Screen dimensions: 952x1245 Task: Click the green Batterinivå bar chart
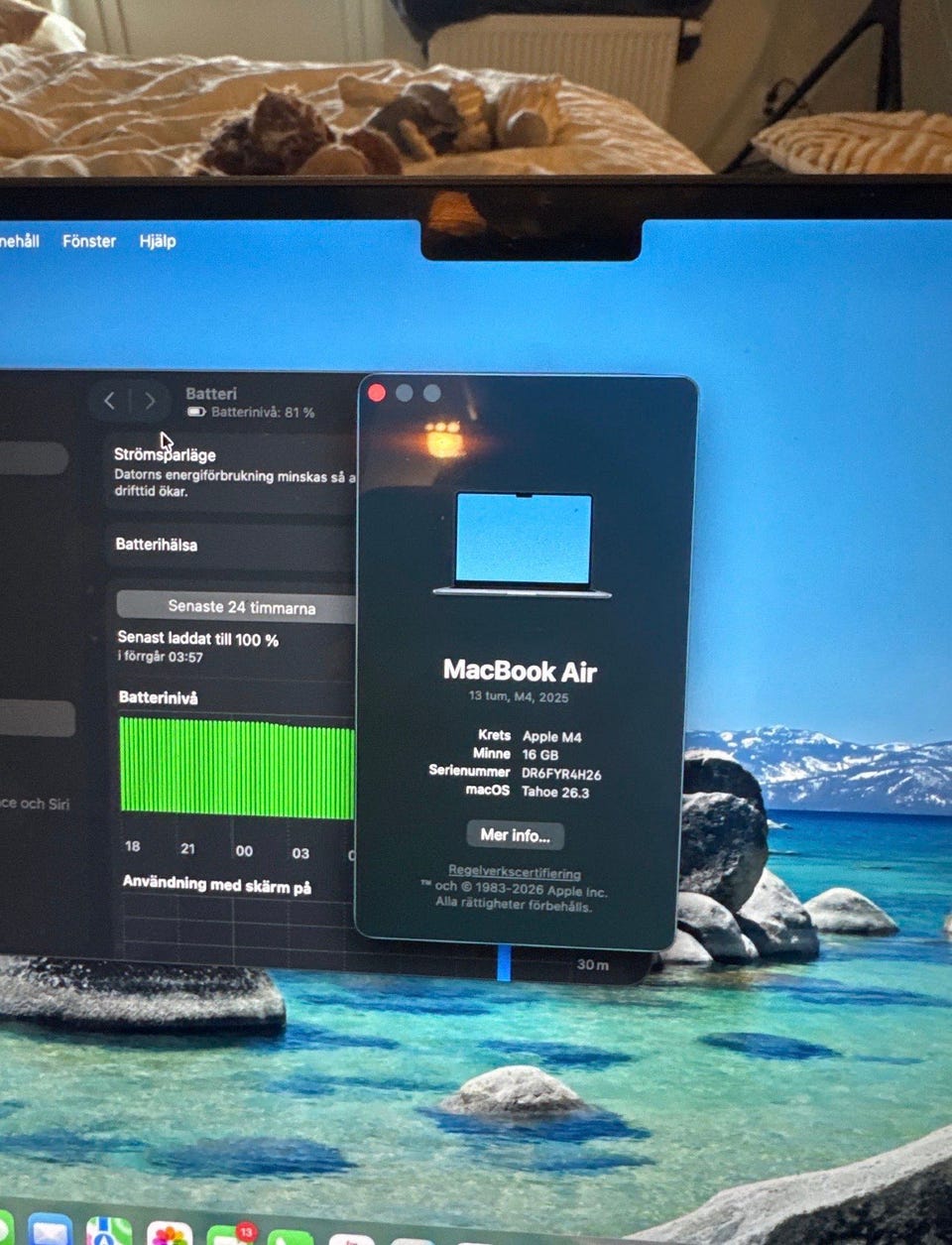tap(237, 768)
